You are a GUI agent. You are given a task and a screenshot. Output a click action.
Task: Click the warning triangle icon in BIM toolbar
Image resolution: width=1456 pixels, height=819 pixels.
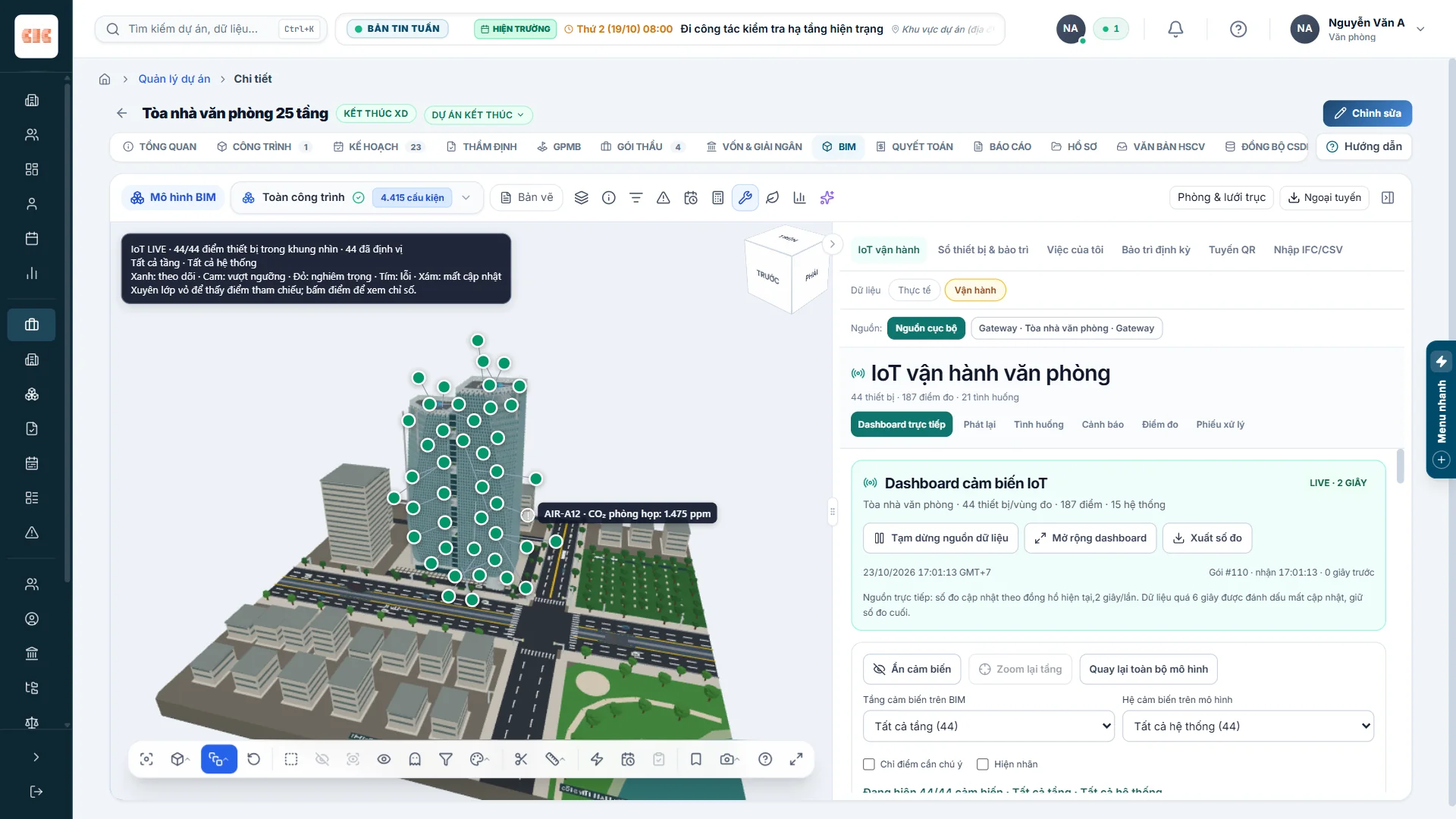point(664,197)
